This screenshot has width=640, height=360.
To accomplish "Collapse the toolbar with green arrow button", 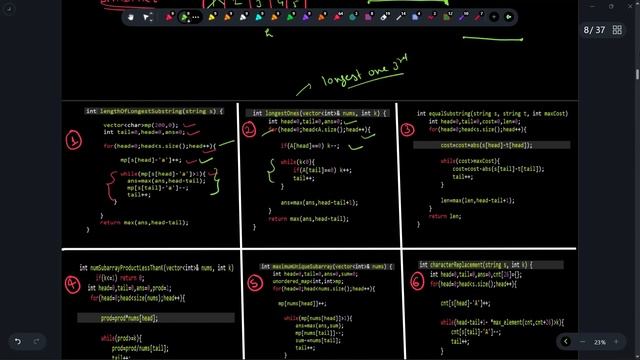I will click(x=509, y=17).
